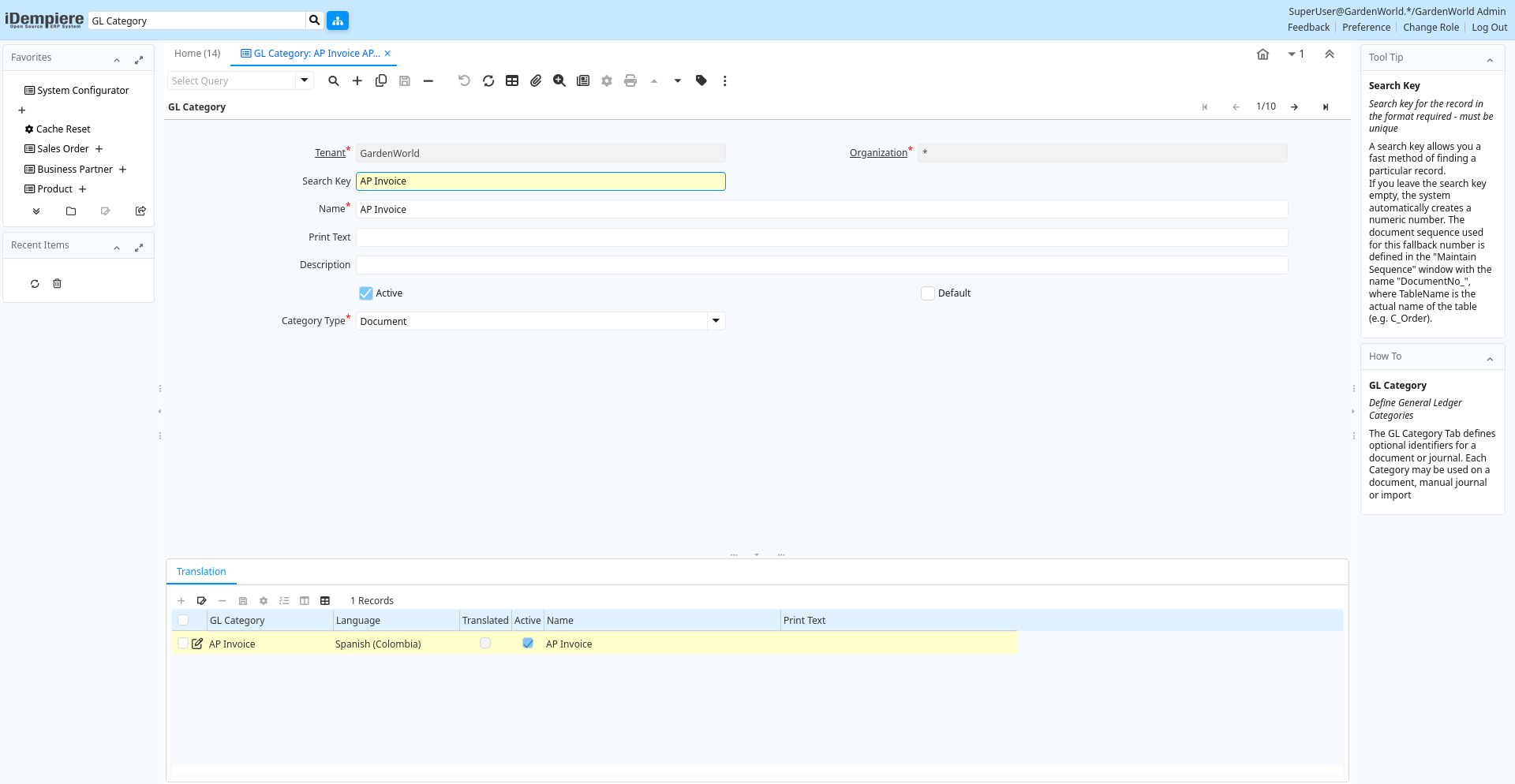Click the New Record plus icon

tap(357, 81)
